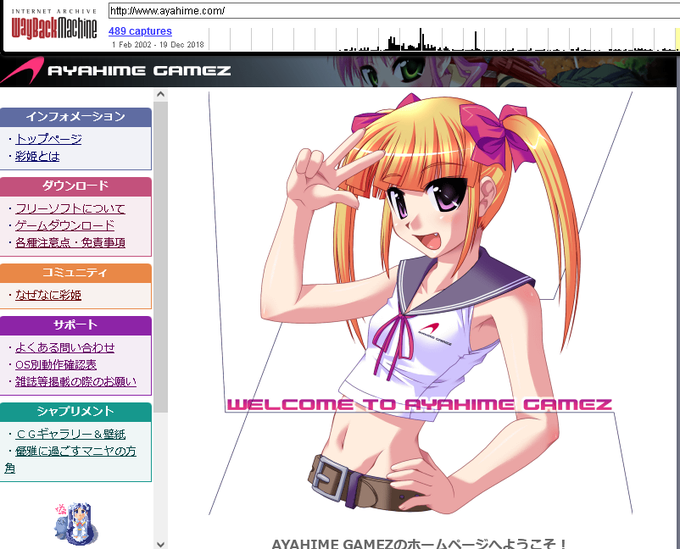Click the sidebar scrollbar up arrow

(160, 94)
